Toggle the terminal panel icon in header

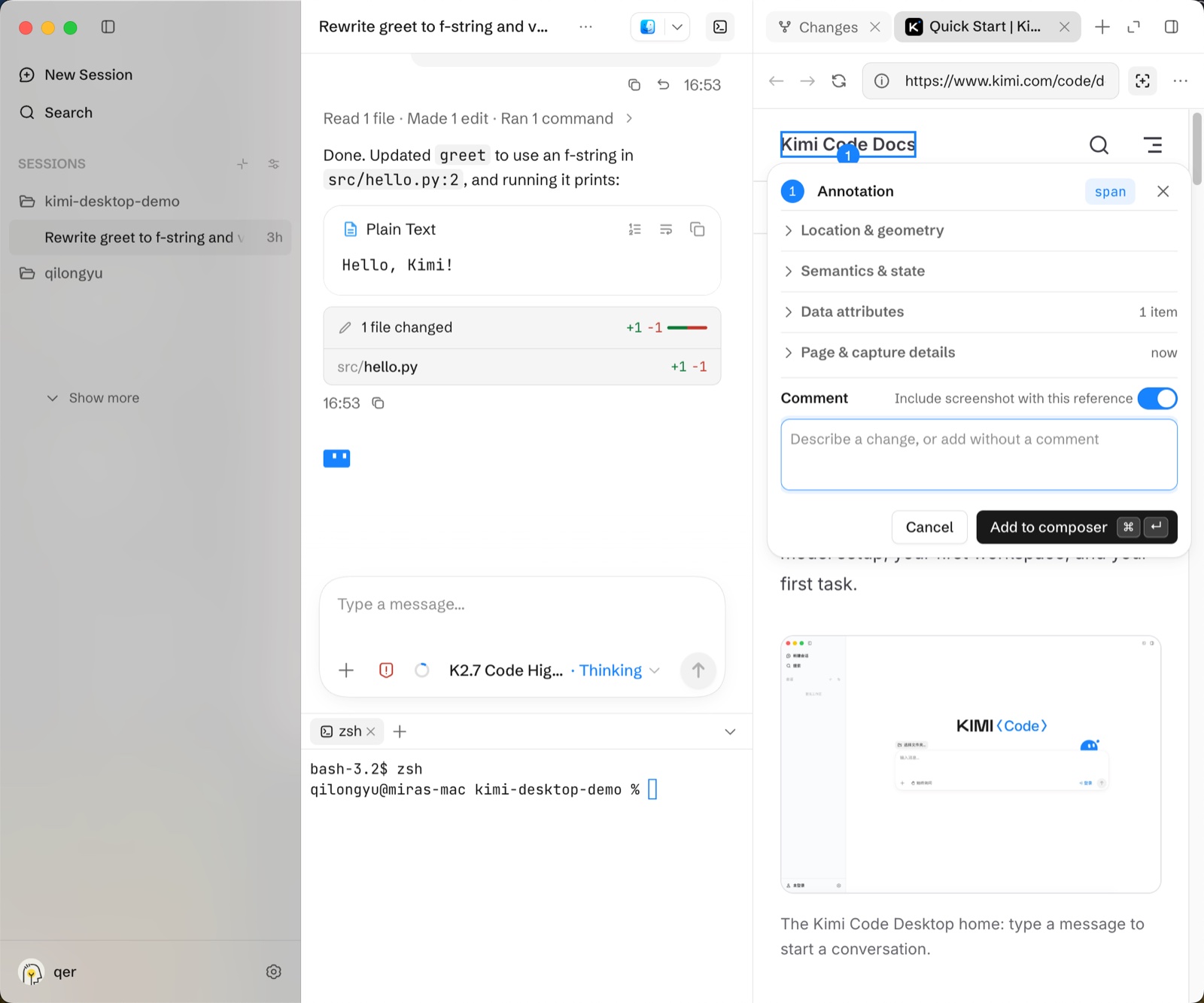720,27
